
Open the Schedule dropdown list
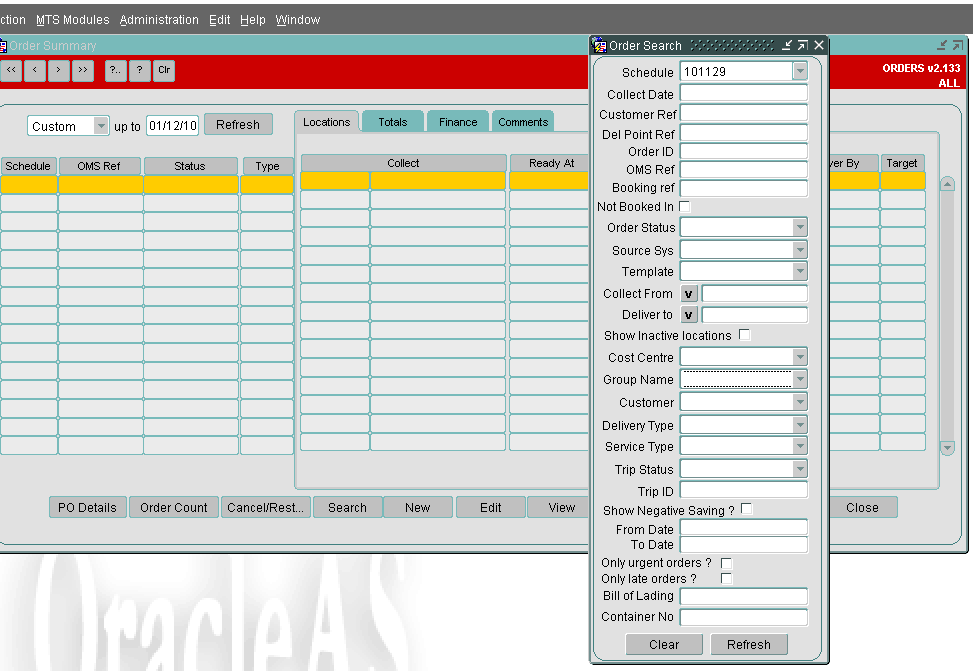click(800, 71)
